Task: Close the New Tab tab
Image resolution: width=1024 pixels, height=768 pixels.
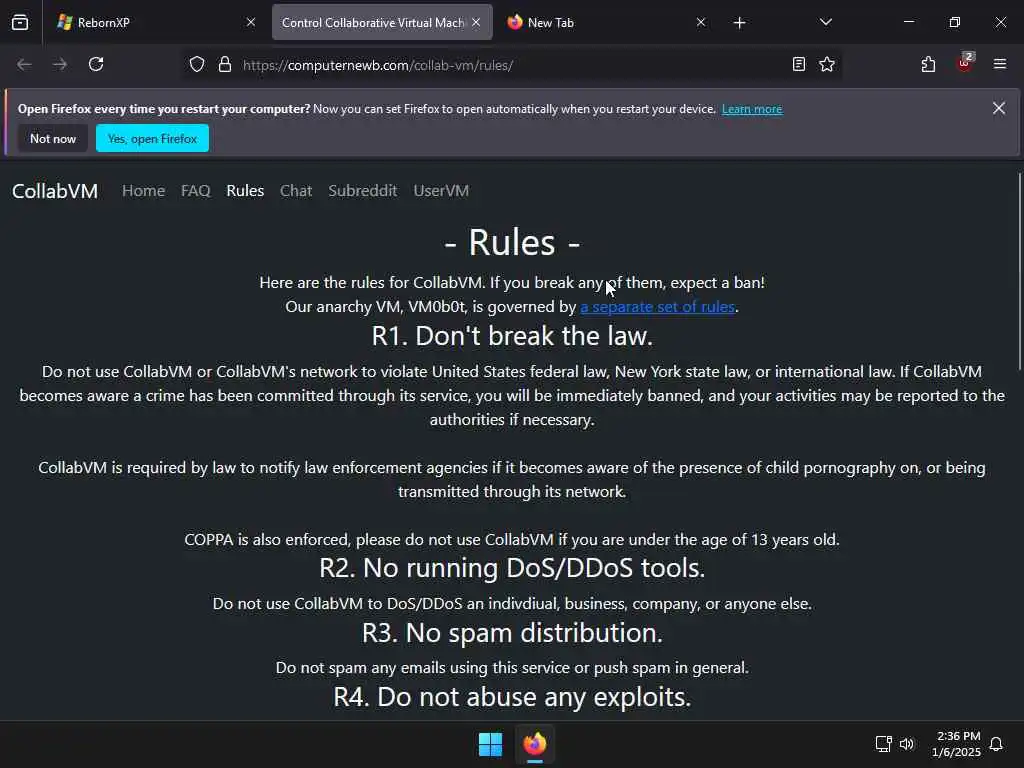Action: tap(701, 22)
